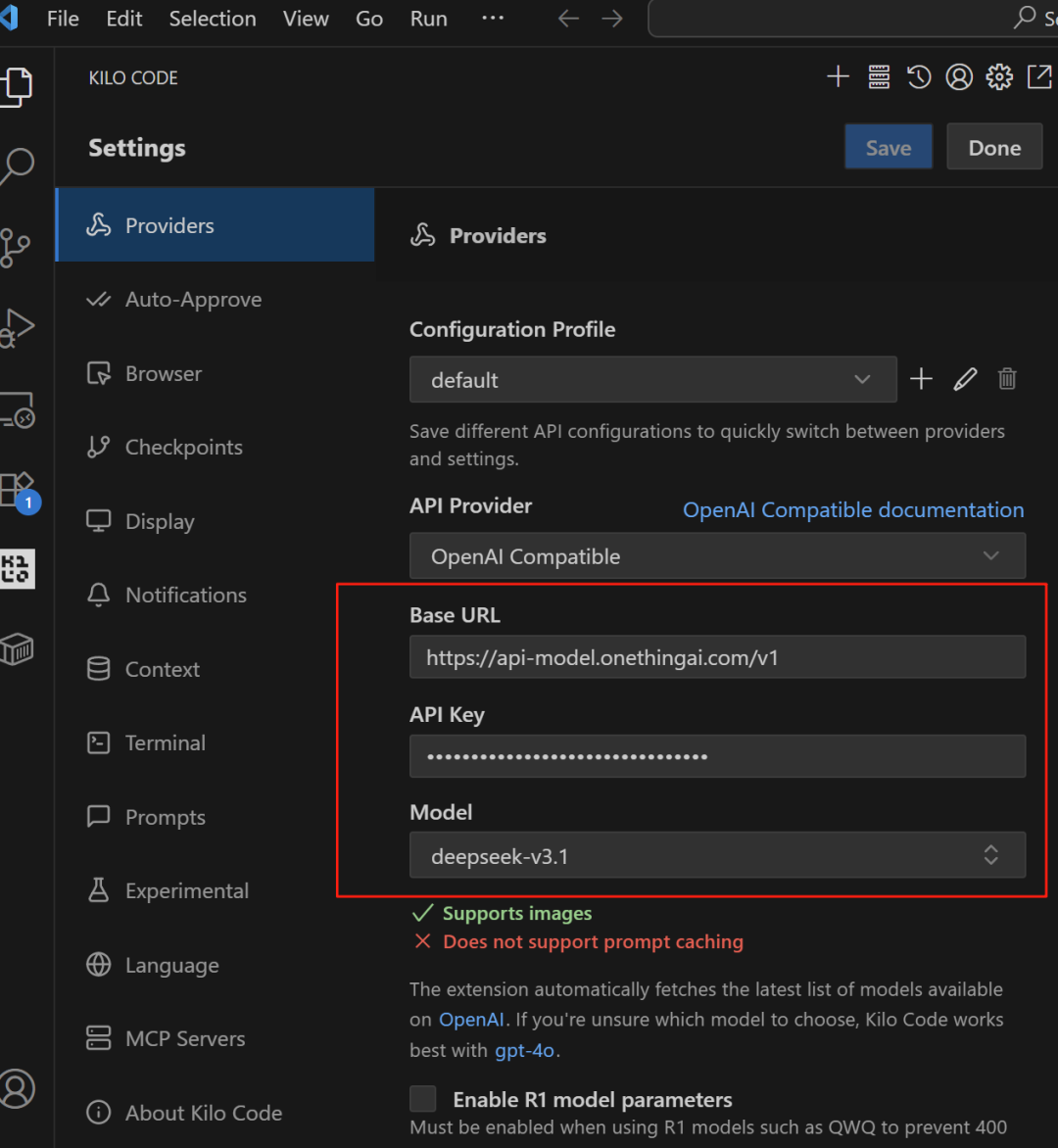The height and width of the screenshot is (1148, 1058).
Task: Delete the current configuration profile
Action: 1007,380
